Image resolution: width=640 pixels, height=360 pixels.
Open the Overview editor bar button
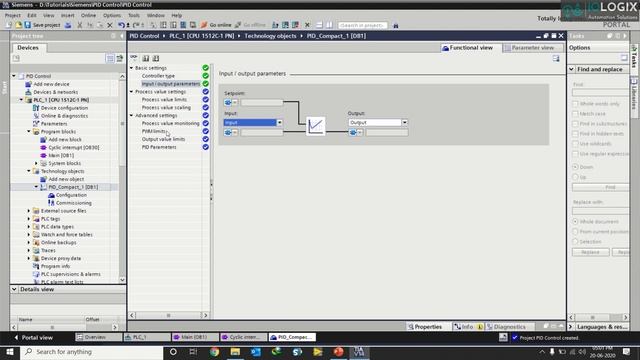pos(98,337)
